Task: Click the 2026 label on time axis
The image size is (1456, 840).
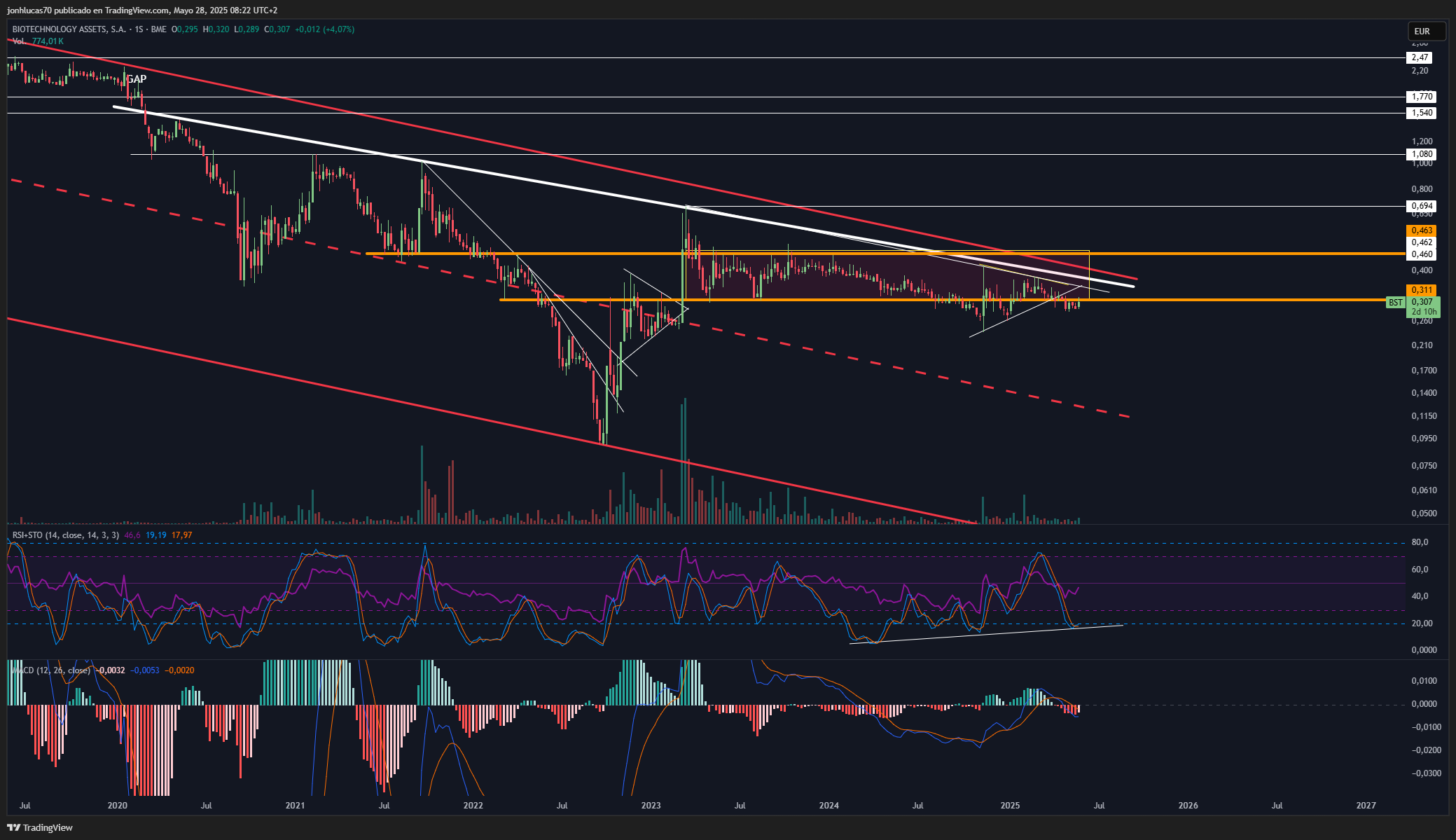Action: coord(1188,806)
